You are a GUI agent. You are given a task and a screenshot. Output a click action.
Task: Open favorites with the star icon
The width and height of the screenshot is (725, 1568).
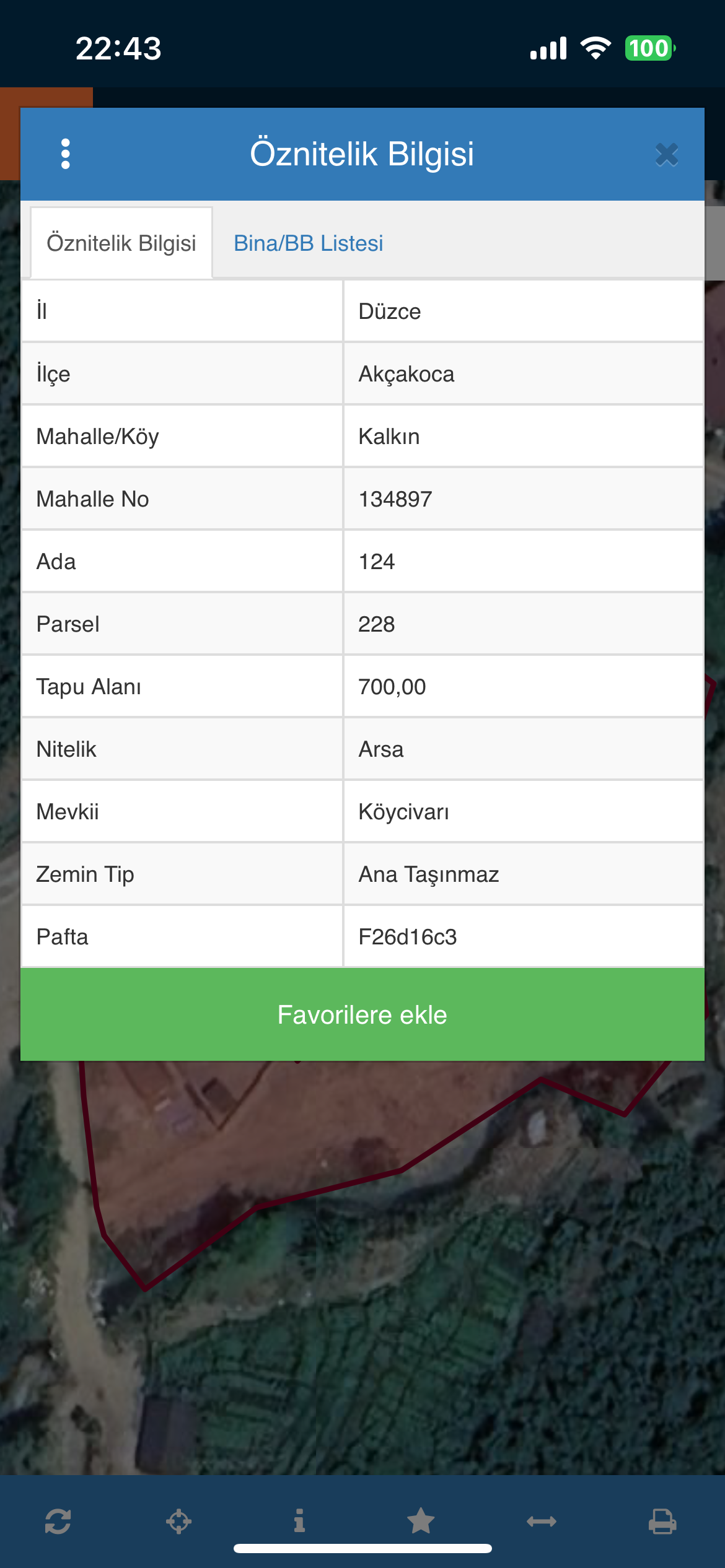(421, 1520)
